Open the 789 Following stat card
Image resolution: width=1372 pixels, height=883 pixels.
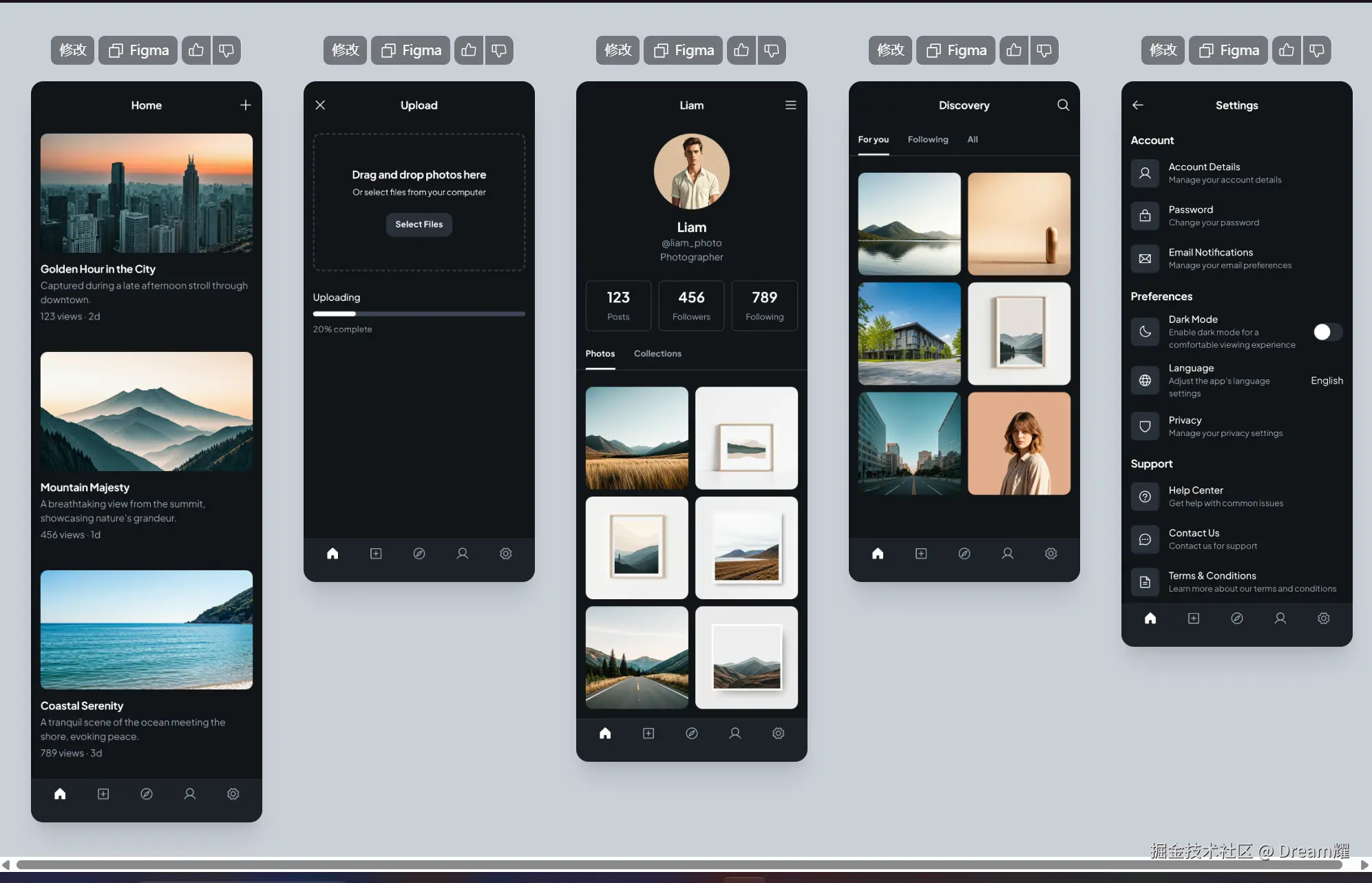click(764, 306)
